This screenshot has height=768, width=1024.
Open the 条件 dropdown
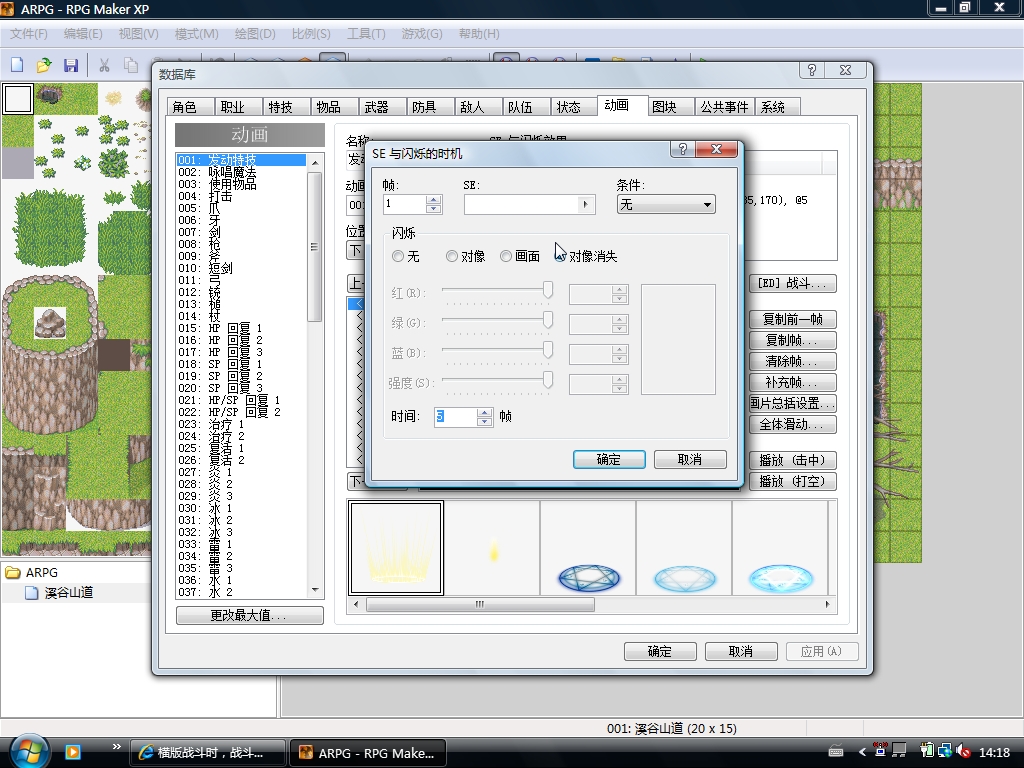pyautogui.click(x=666, y=205)
